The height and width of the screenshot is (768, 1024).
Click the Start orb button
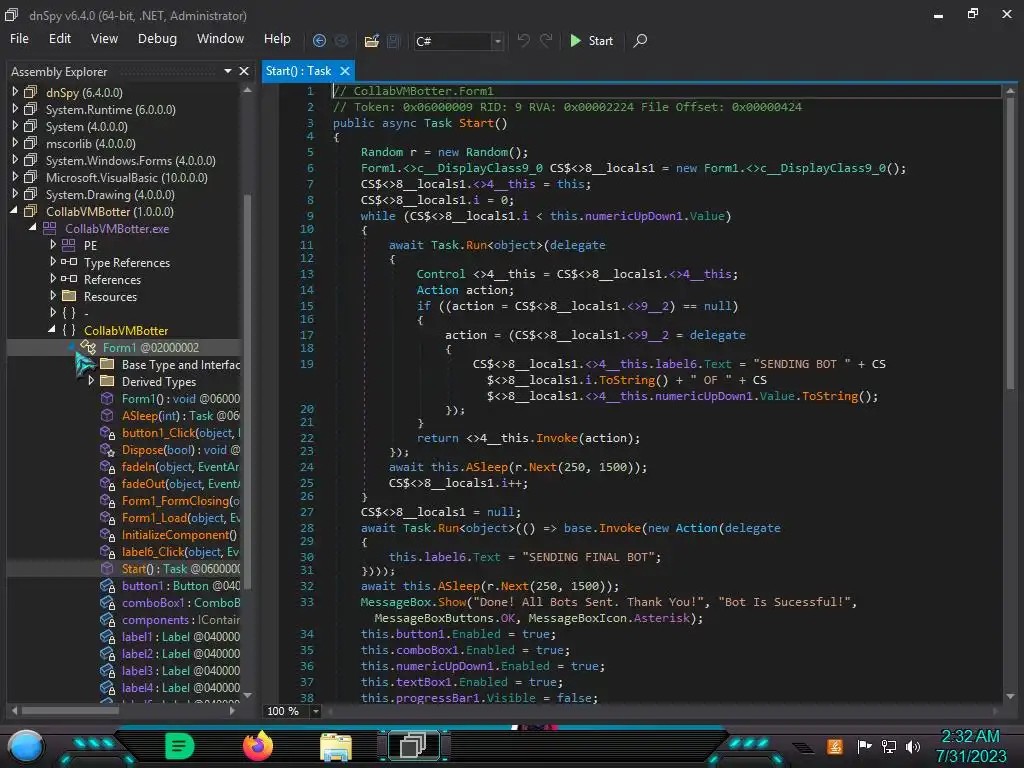pyautogui.click(x=25, y=746)
